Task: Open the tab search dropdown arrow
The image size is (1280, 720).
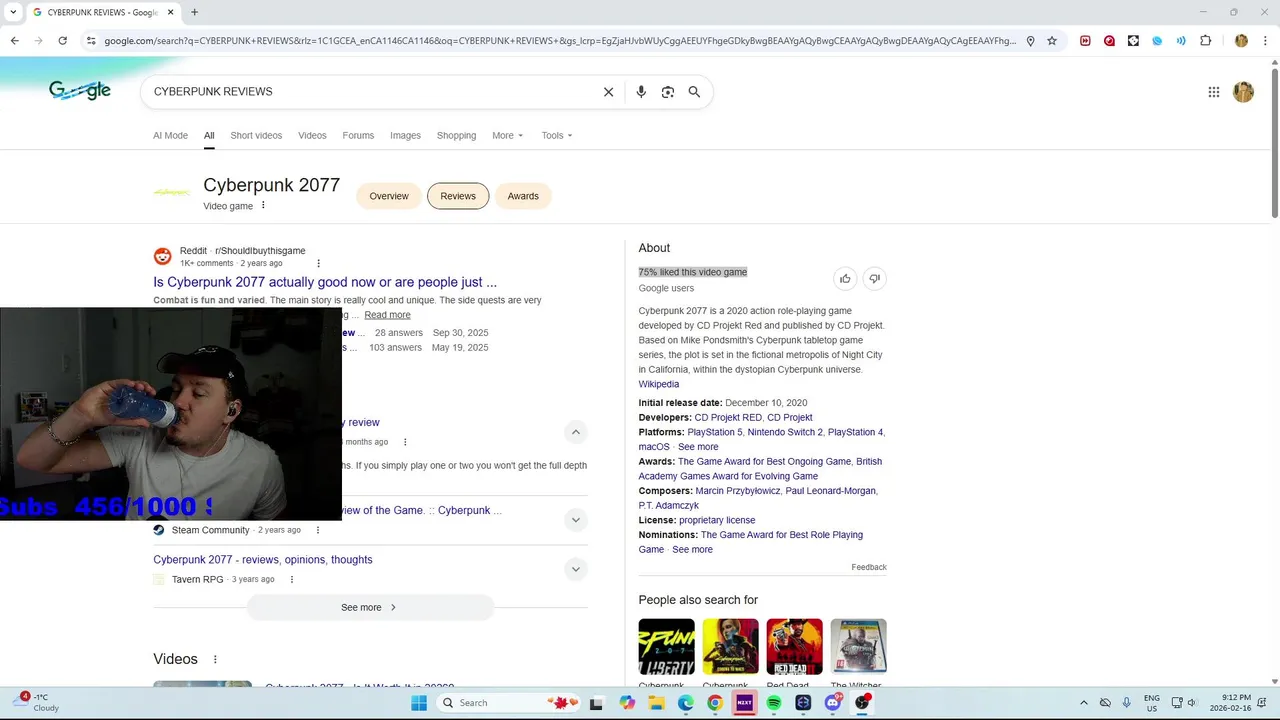Action: click(13, 12)
